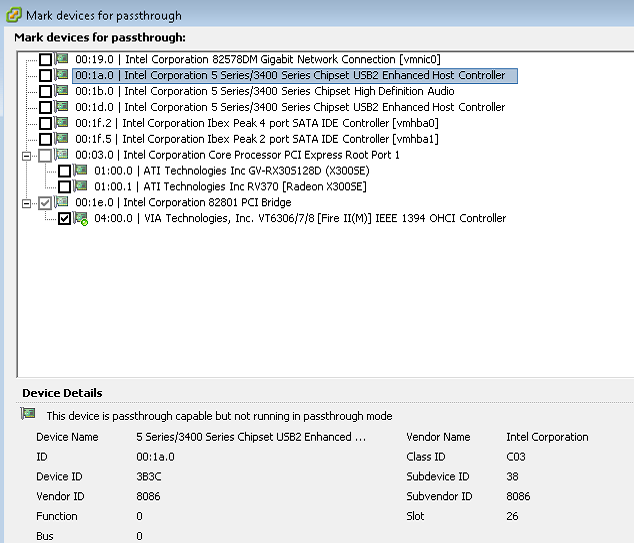Check the box for 01:00.1 ATI RV370 Radeon
The width and height of the screenshot is (634, 543).
(x=64, y=187)
